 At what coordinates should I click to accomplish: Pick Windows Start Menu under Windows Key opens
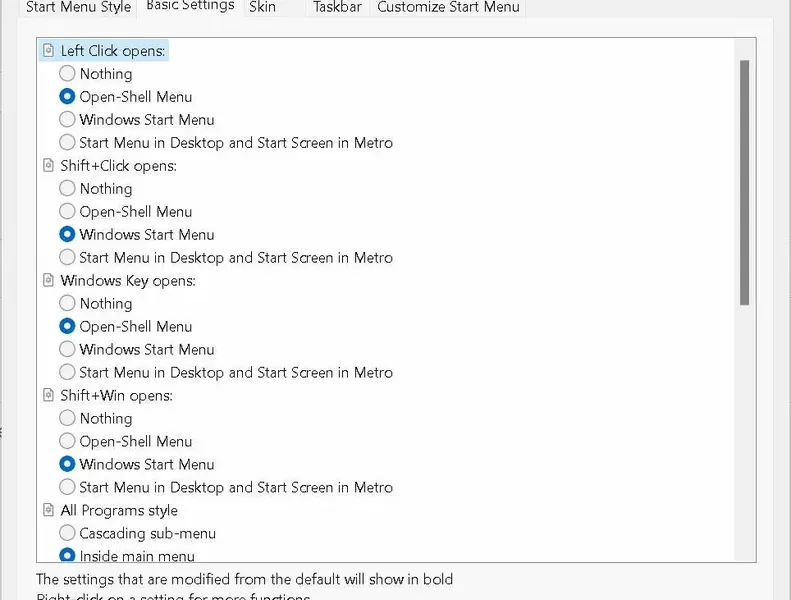point(67,350)
